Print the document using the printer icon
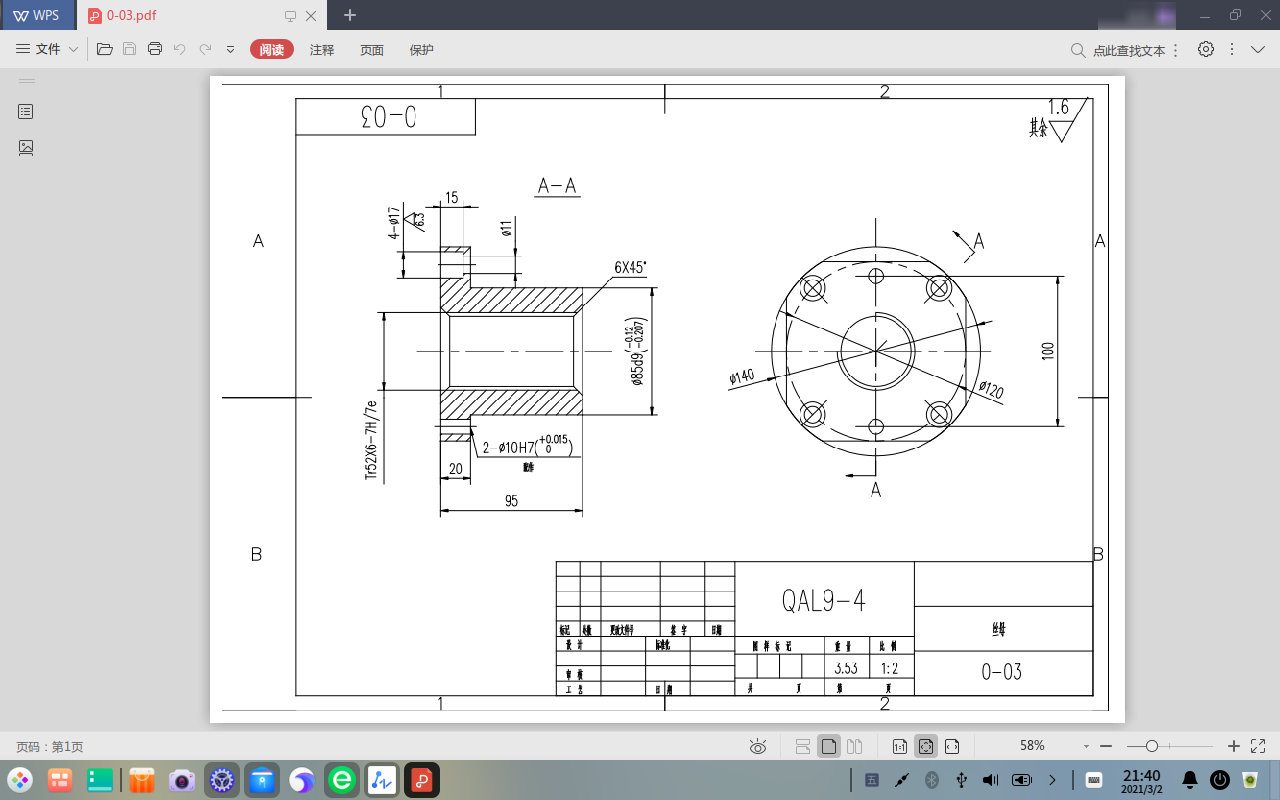This screenshot has width=1280, height=800. (155, 49)
